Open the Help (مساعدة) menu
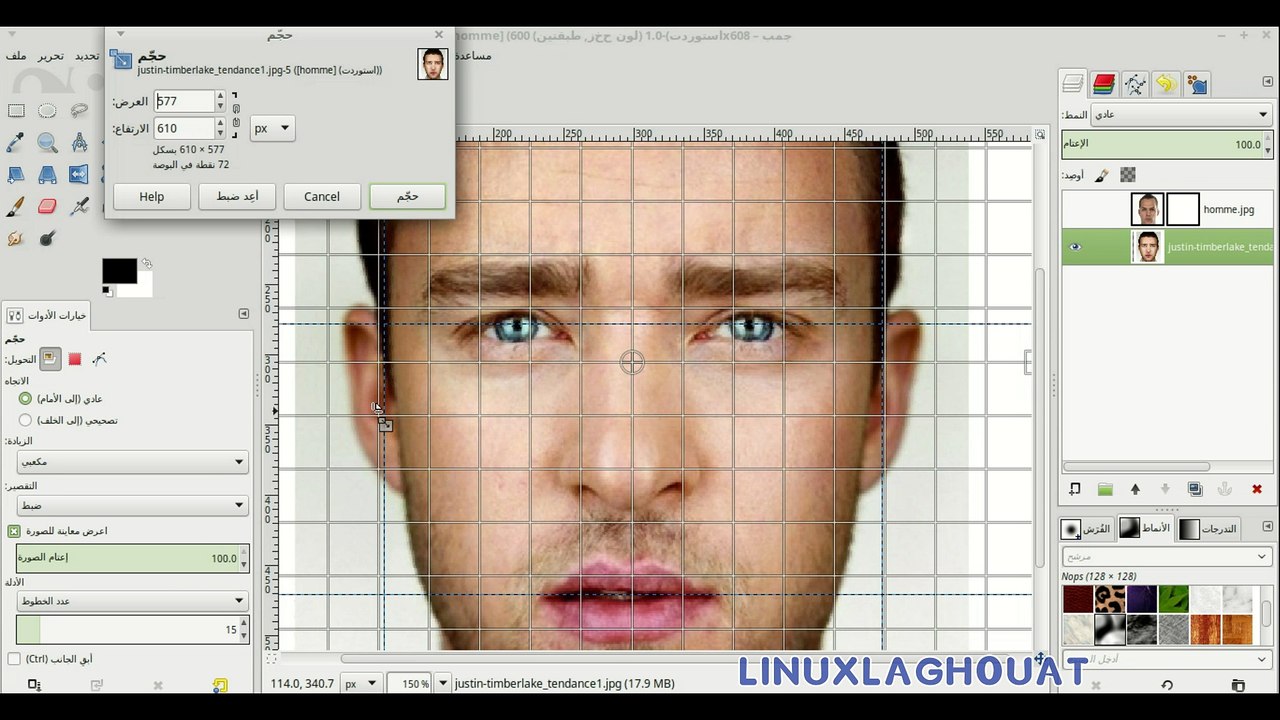The height and width of the screenshot is (720, 1280). coord(474,55)
